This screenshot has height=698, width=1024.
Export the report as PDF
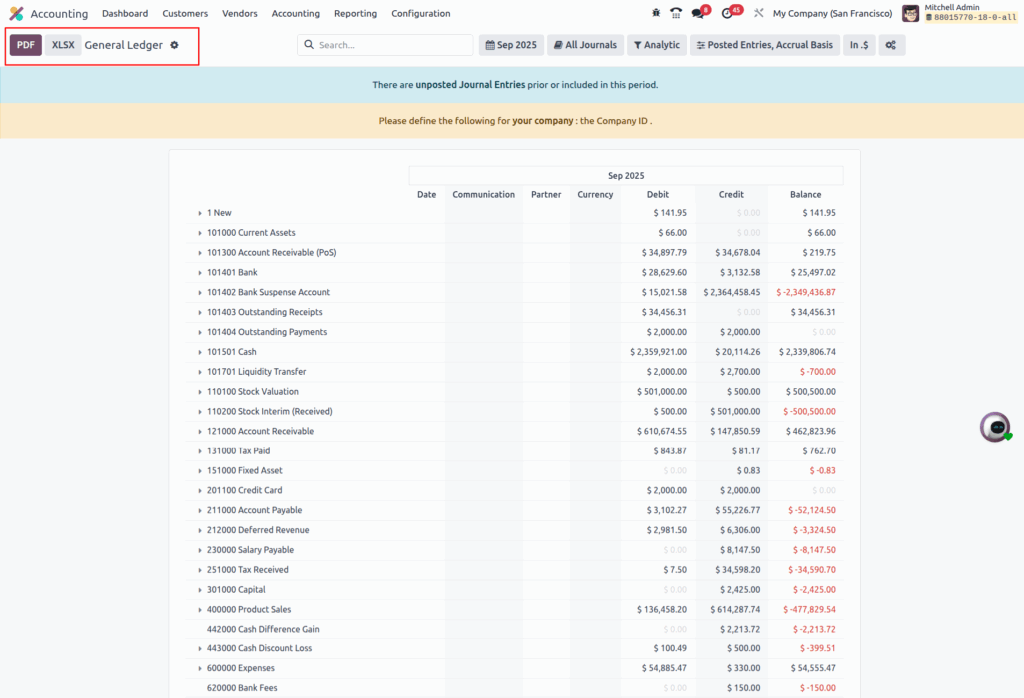(x=25, y=45)
